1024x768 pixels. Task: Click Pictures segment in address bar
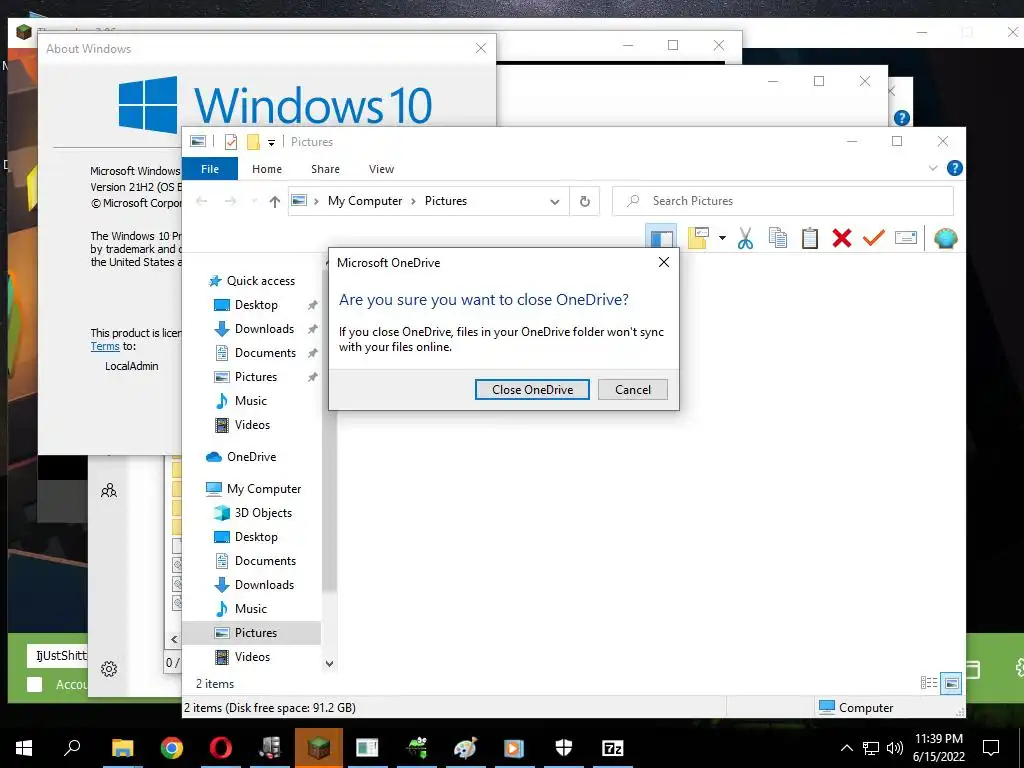coord(446,201)
